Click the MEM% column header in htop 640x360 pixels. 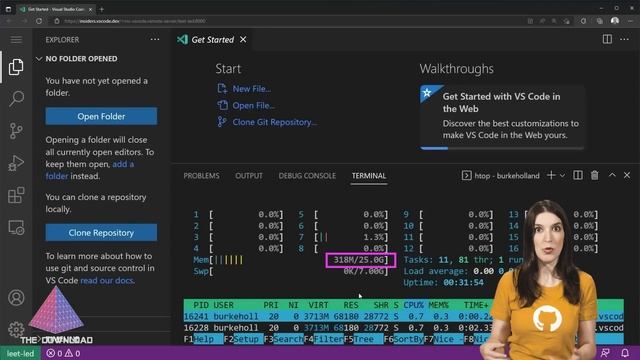click(438, 305)
